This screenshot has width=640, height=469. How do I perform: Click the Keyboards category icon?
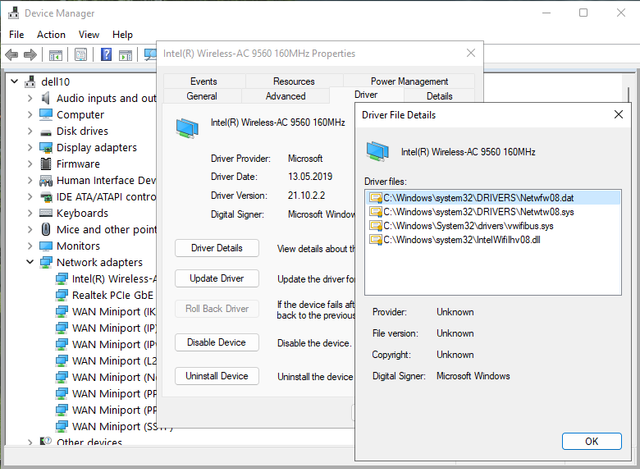tap(46, 213)
